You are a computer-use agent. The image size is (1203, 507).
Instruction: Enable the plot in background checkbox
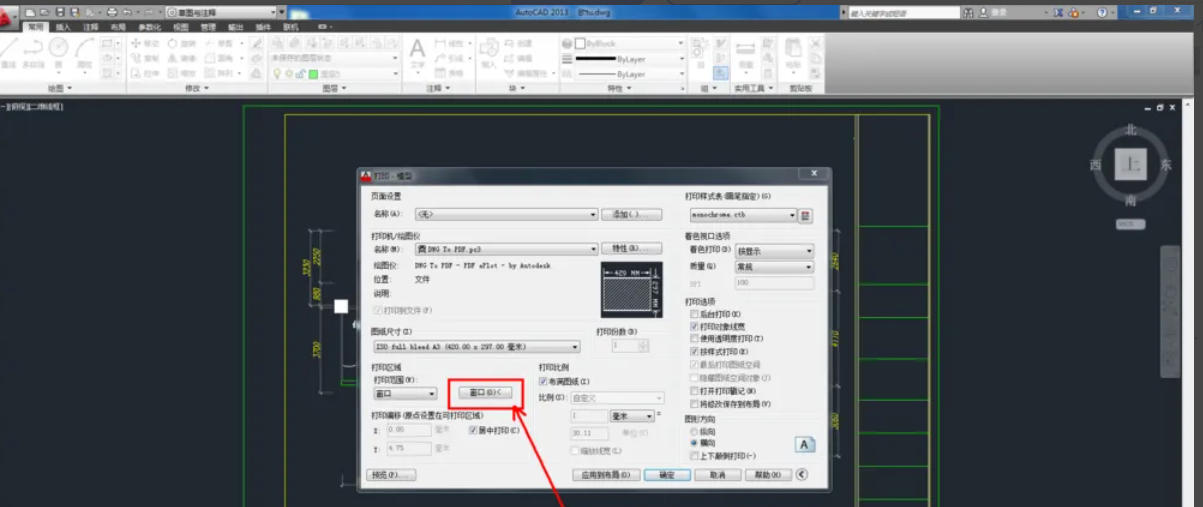pyautogui.click(x=695, y=314)
